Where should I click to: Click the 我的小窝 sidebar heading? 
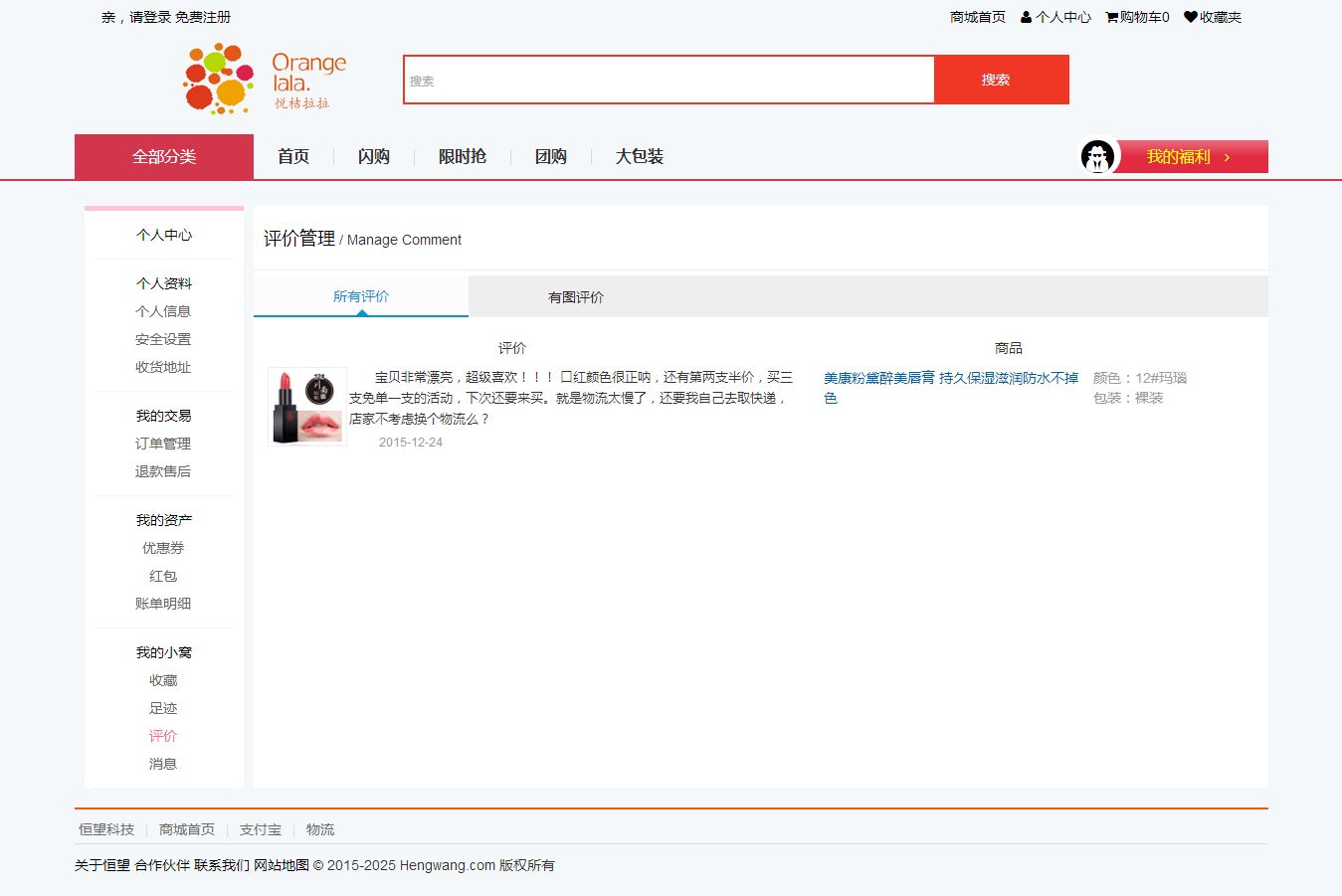click(164, 652)
